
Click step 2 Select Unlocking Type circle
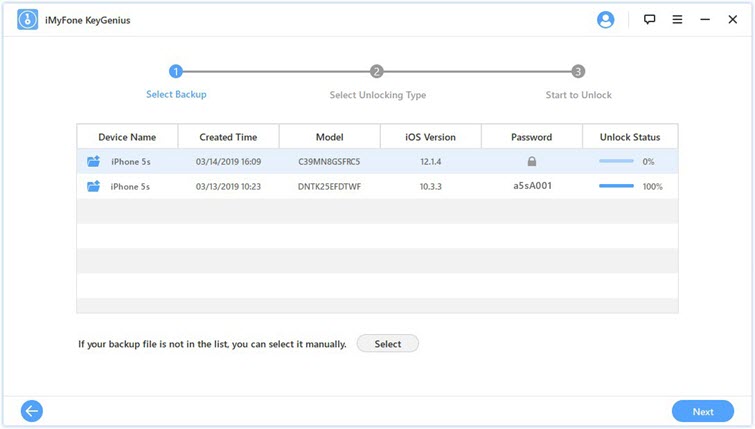(377, 71)
